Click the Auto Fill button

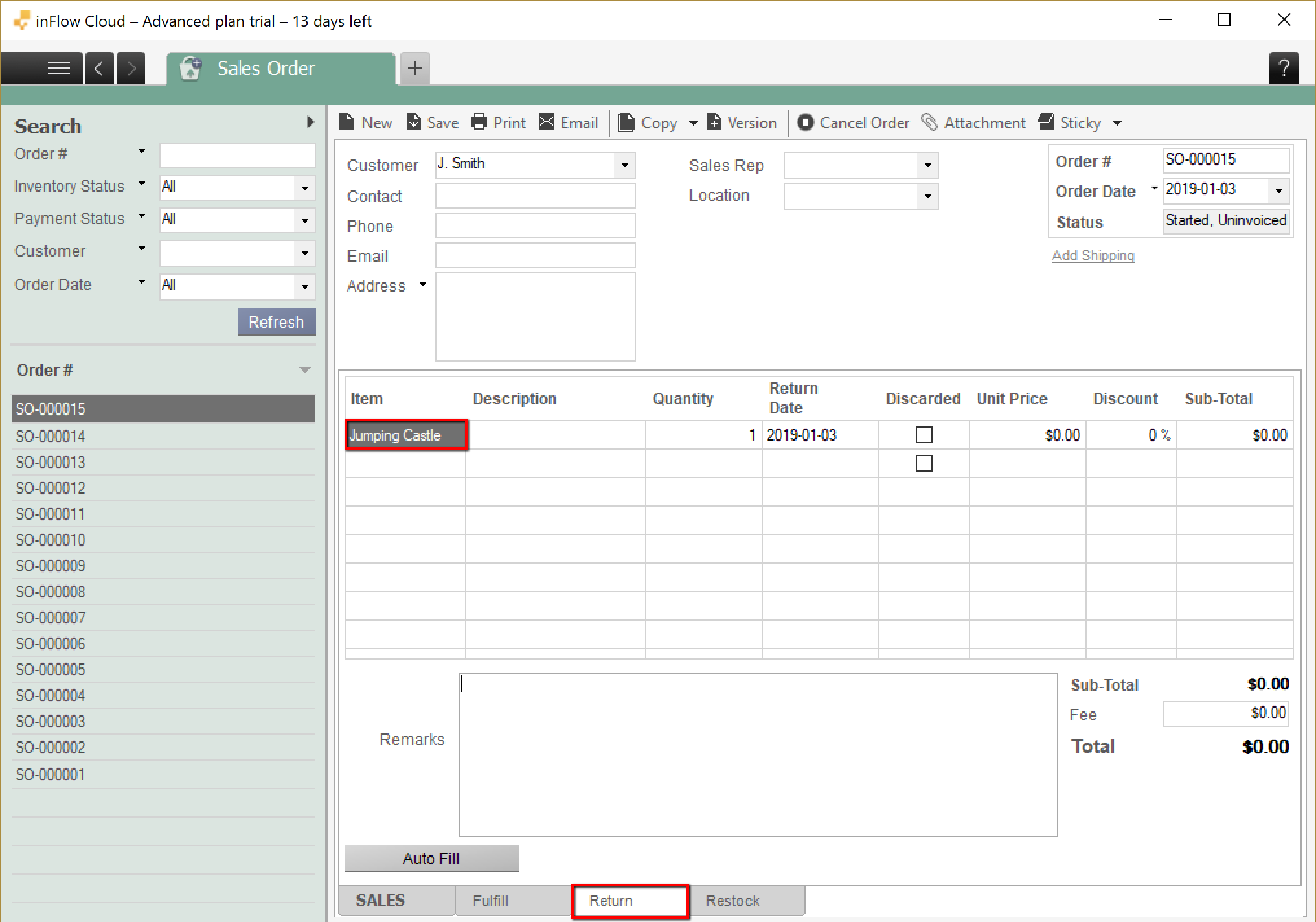tap(431, 859)
